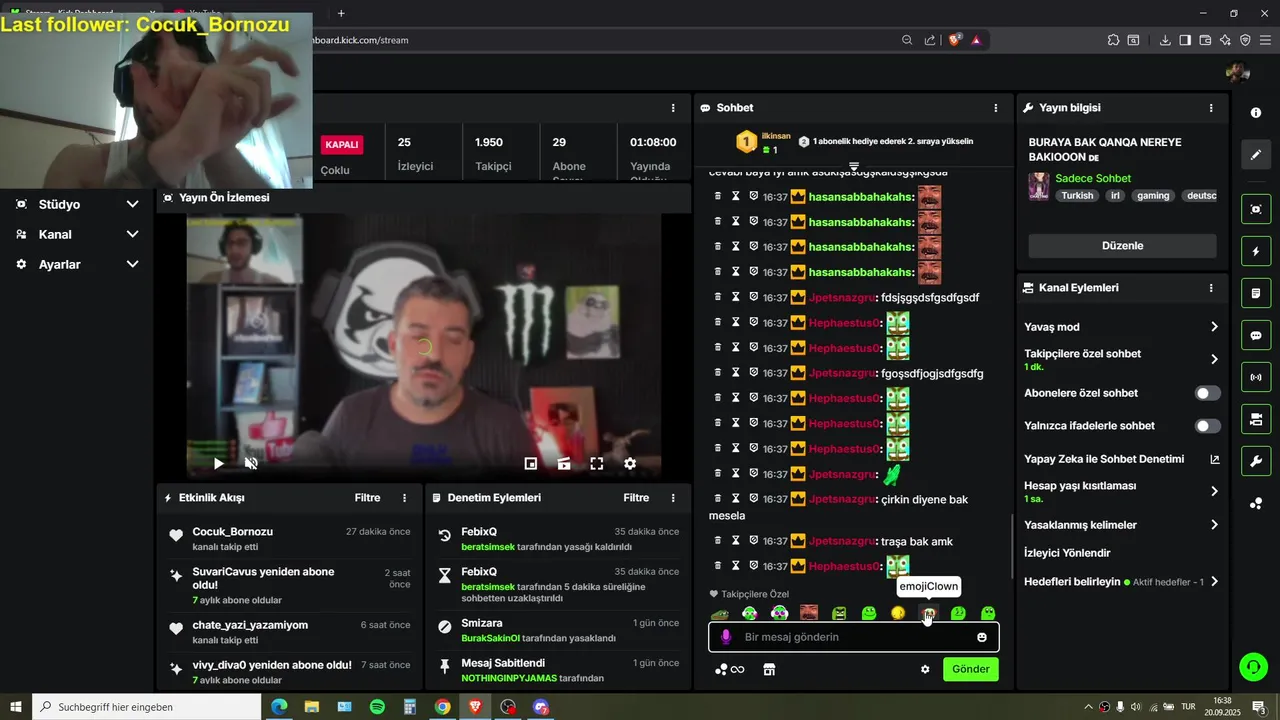Viewport: 1280px width, 720px height.
Task: Click the system tray volume icon
Action: pyautogui.click(x=1136, y=707)
